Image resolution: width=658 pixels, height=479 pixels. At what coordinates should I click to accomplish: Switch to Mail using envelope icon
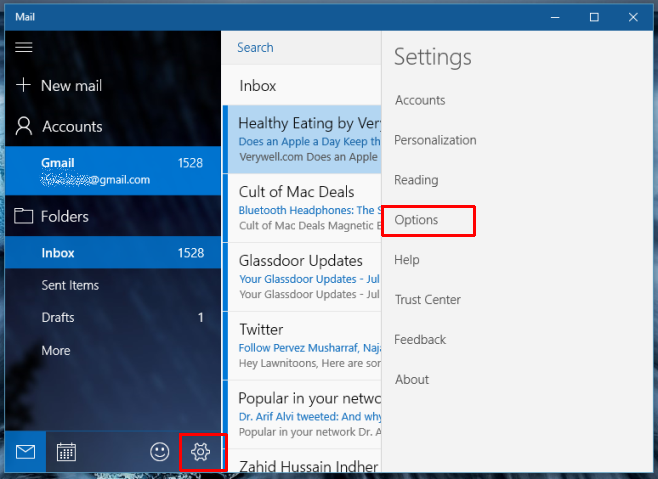26,452
